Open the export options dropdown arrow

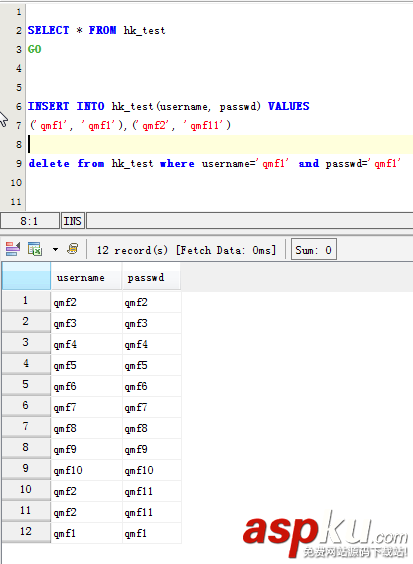point(55,249)
